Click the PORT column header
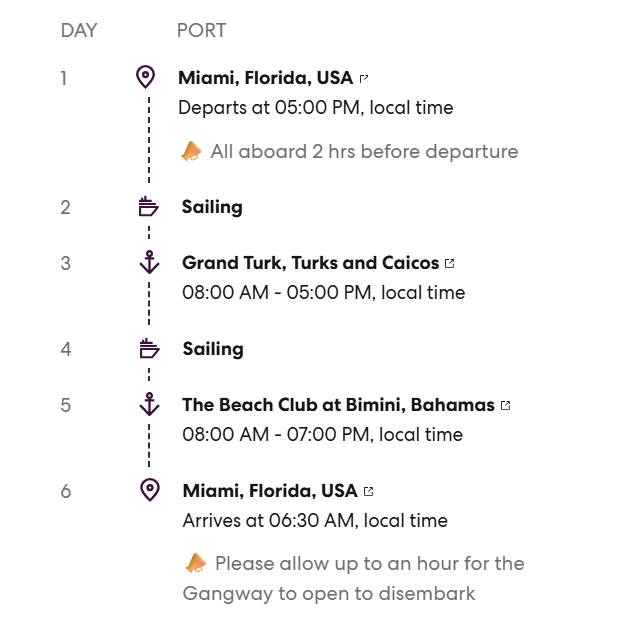This screenshot has height=637, width=619. coord(201,30)
